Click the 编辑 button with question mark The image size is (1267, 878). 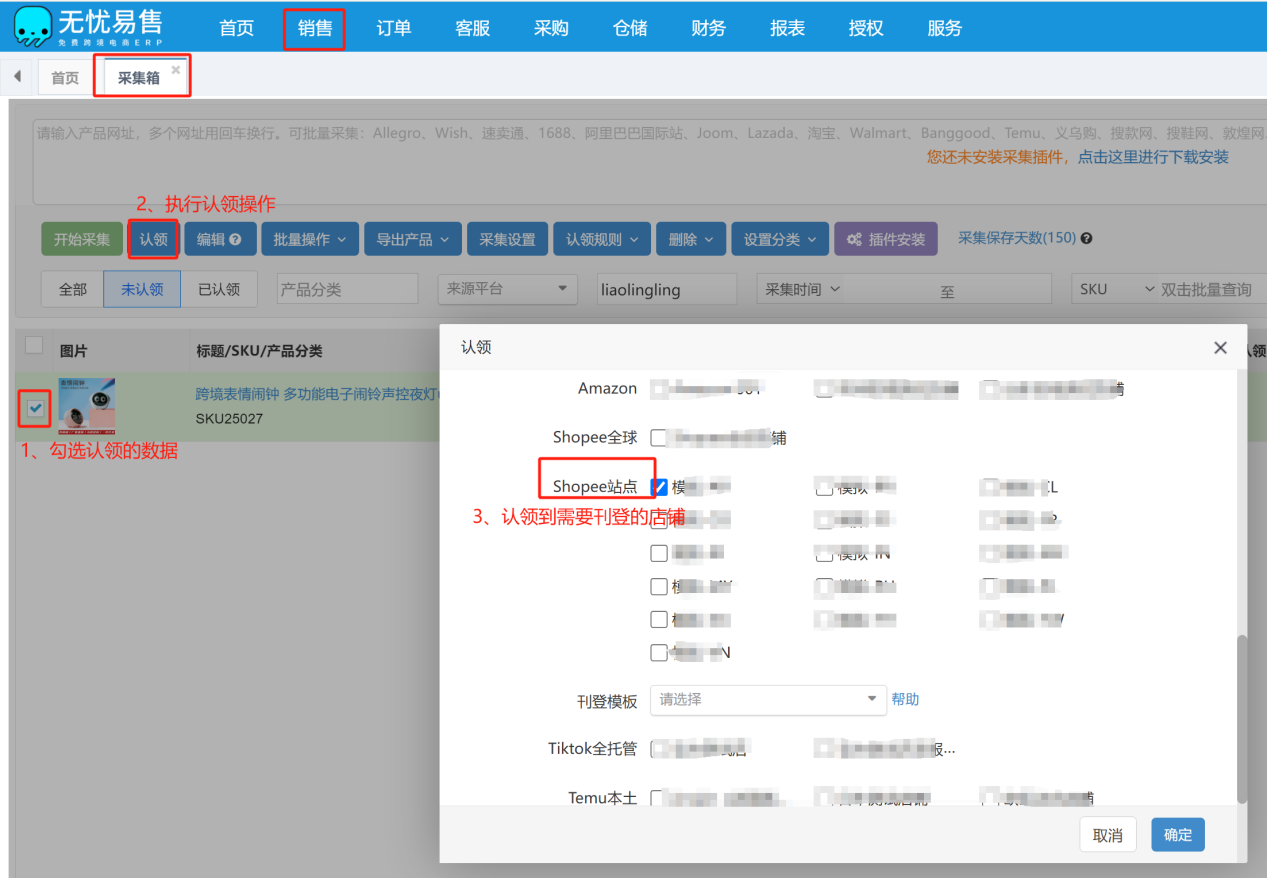click(219, 240)
